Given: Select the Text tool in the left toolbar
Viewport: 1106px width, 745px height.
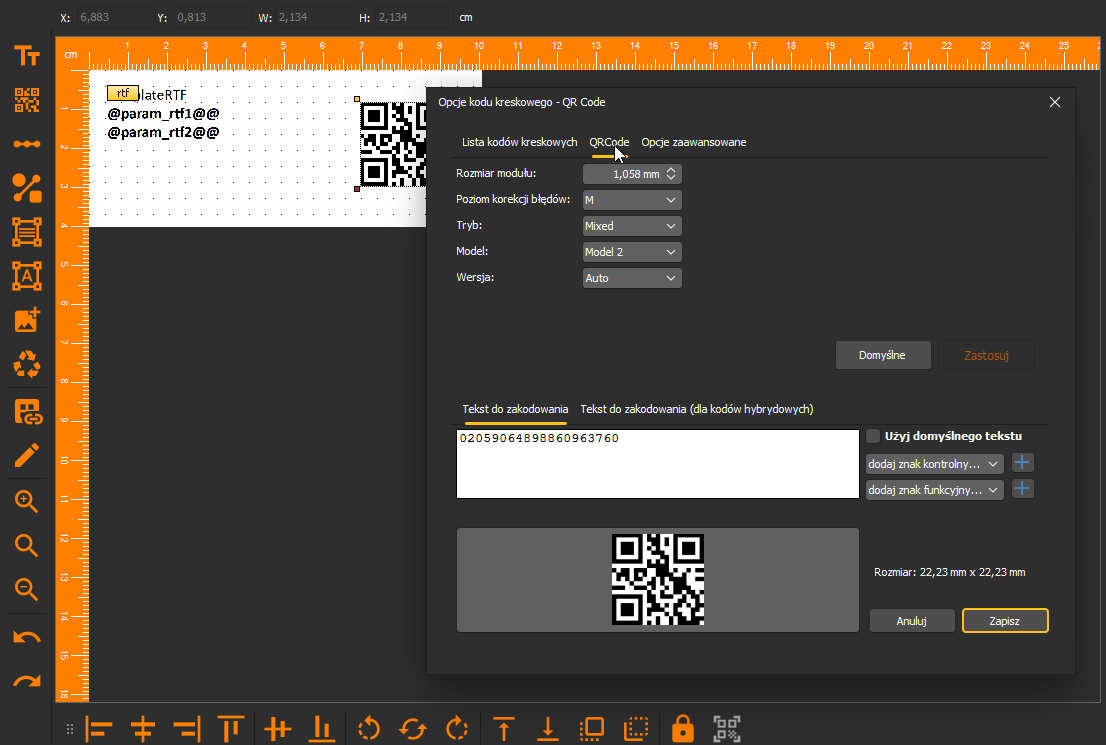Looking at the screenshot, I should tap(27, 56).
